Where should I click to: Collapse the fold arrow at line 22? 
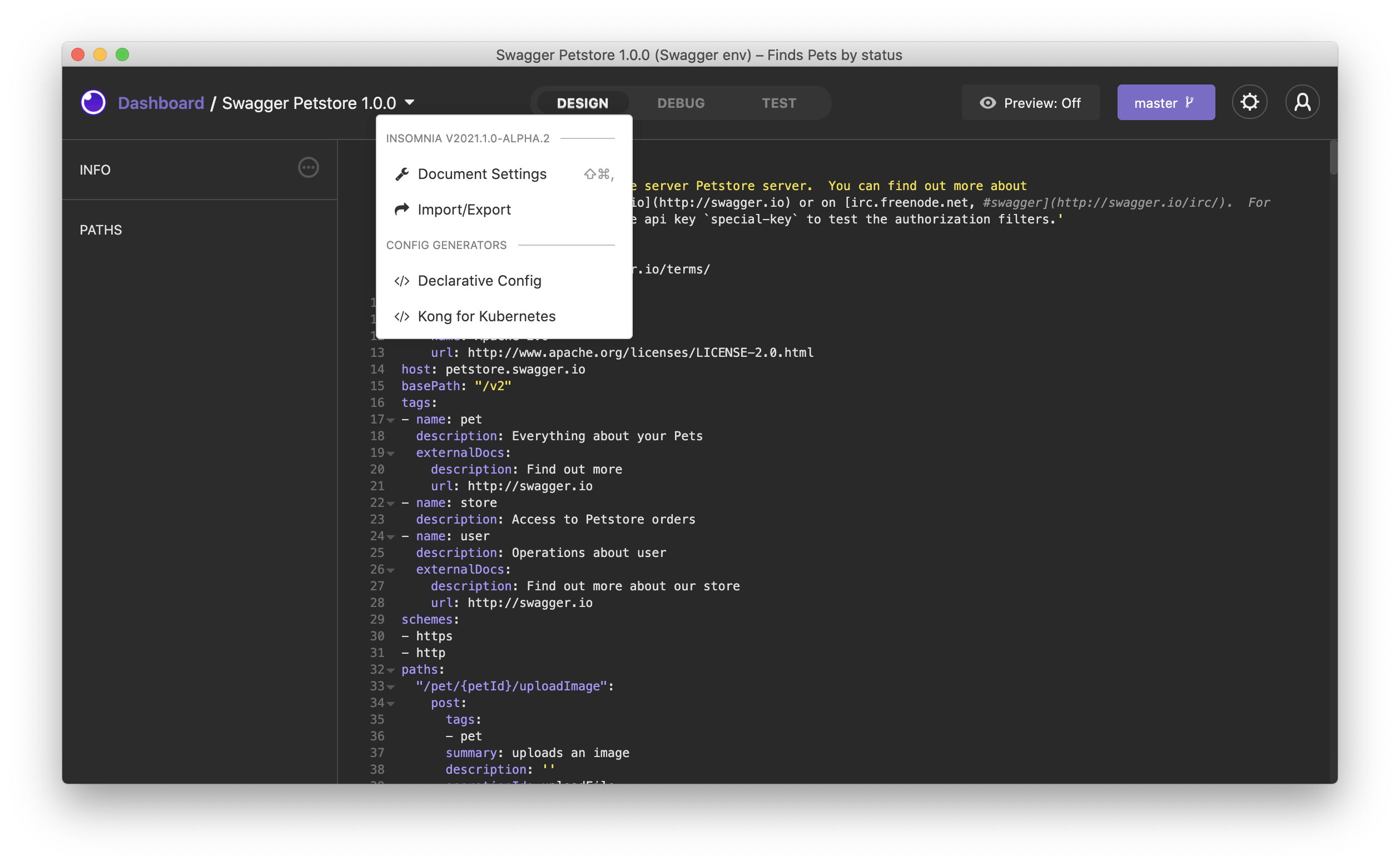point(391,504)
